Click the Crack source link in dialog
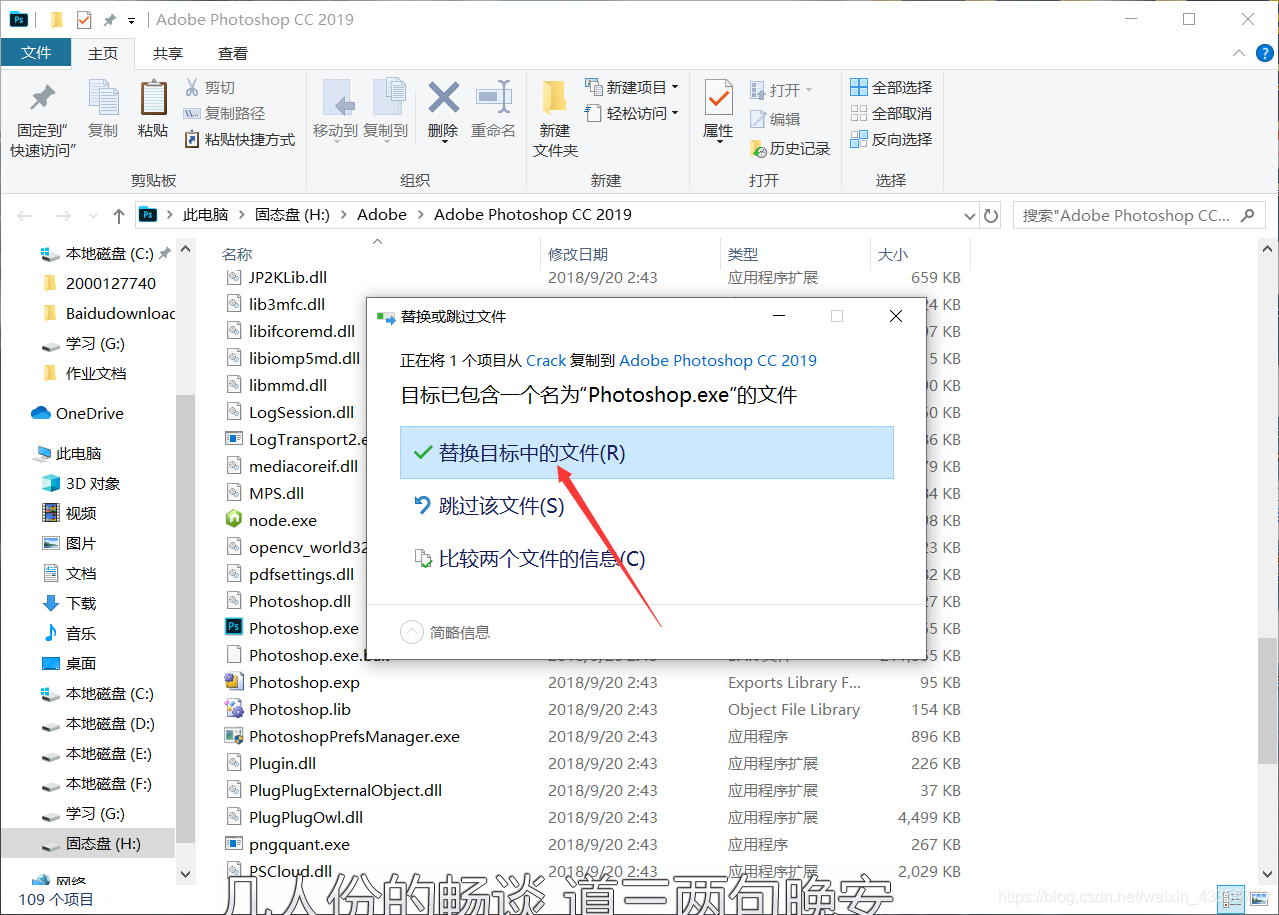Screen dimensions: 1279x915 tap(546, 360)
